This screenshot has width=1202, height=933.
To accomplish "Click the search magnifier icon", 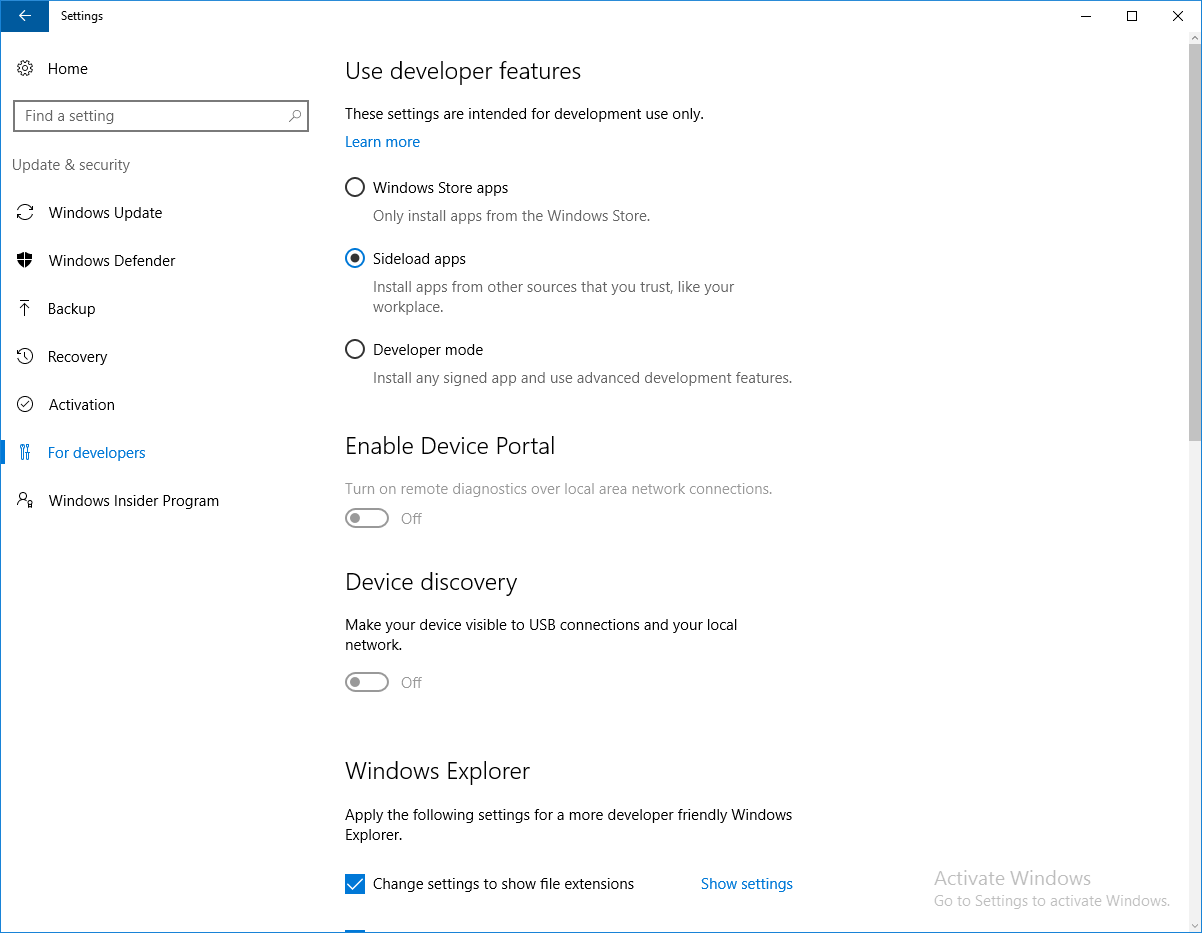I will click(295, 116).
